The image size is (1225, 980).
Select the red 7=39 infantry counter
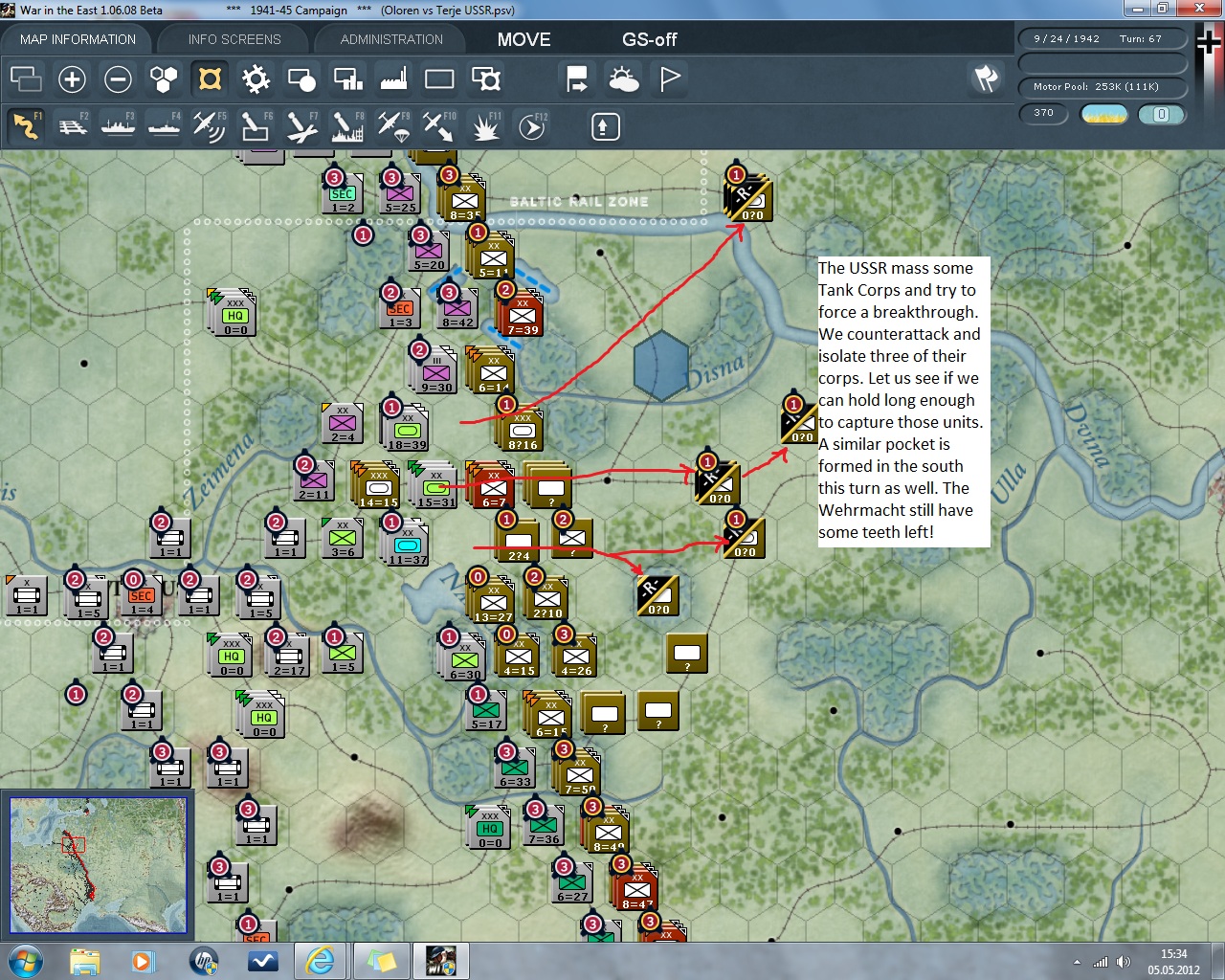pyautogui.click(x=523, y=316)
